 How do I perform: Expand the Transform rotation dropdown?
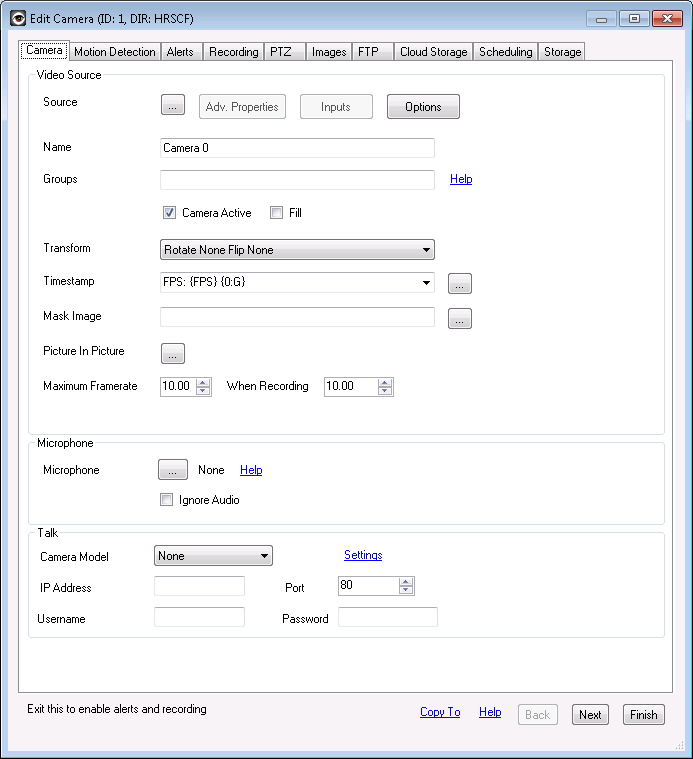[x=297, y=250]
